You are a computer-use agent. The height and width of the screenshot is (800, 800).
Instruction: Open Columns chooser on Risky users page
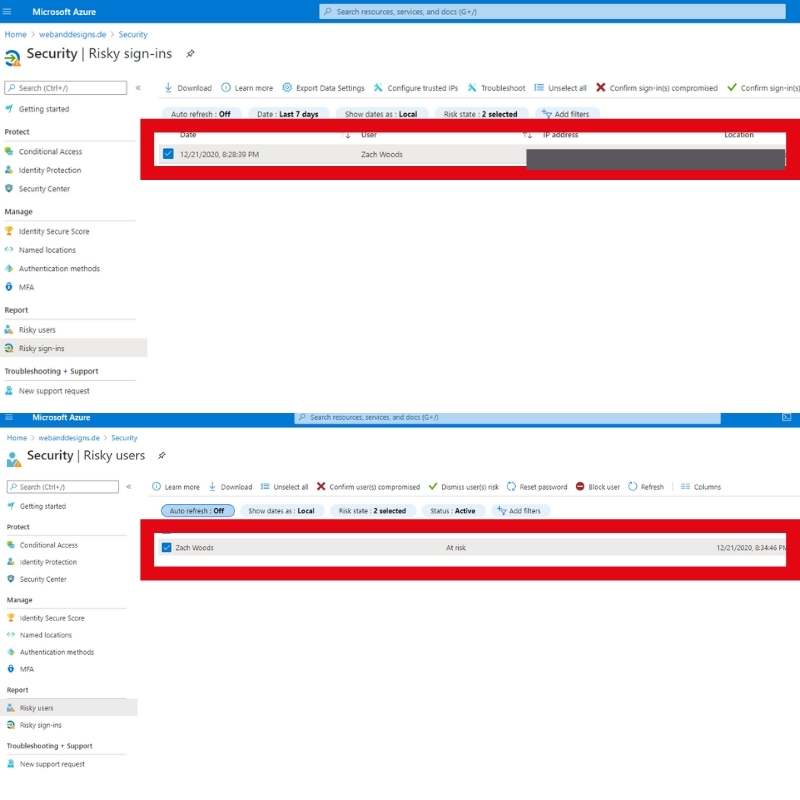click(701, 487)
